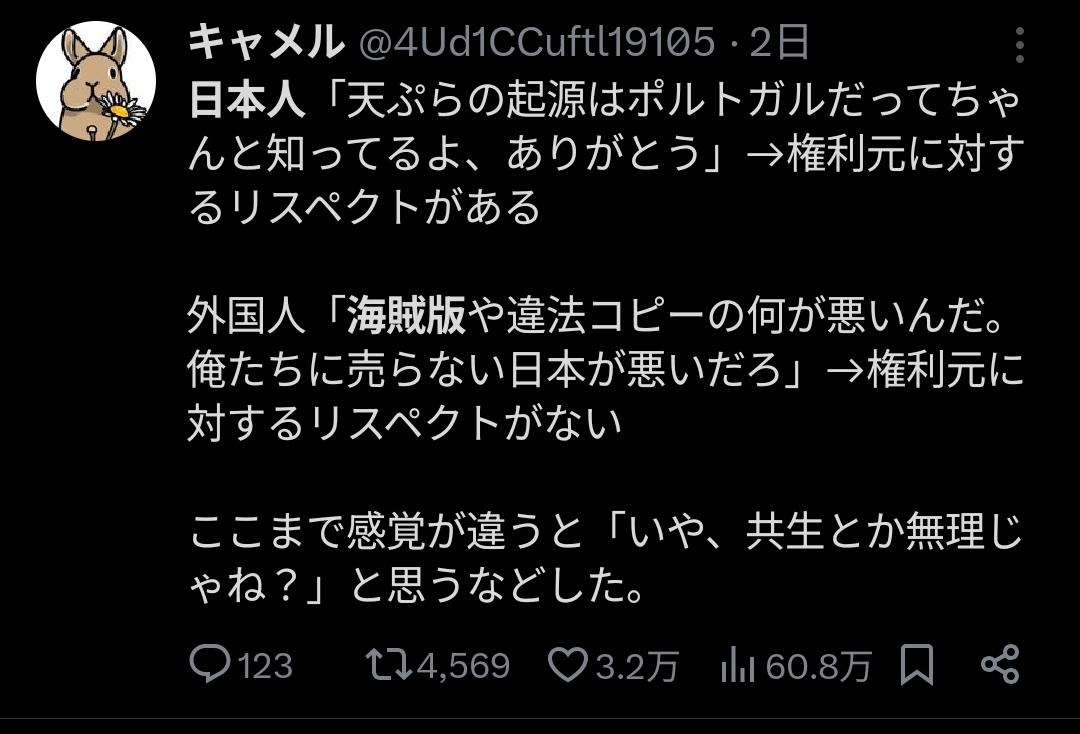
Task: Like the tweet with the heart icon
Action: point(568,665)
